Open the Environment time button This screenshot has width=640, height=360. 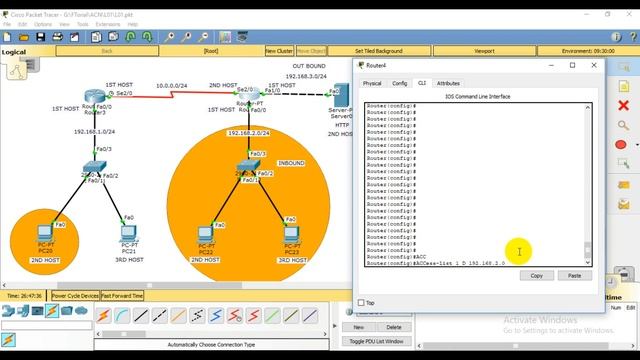point(588,51)
